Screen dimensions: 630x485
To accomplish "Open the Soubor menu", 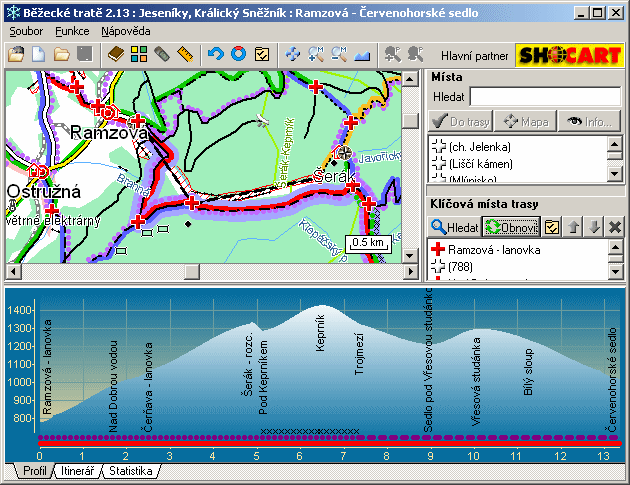I will point(27,31).
